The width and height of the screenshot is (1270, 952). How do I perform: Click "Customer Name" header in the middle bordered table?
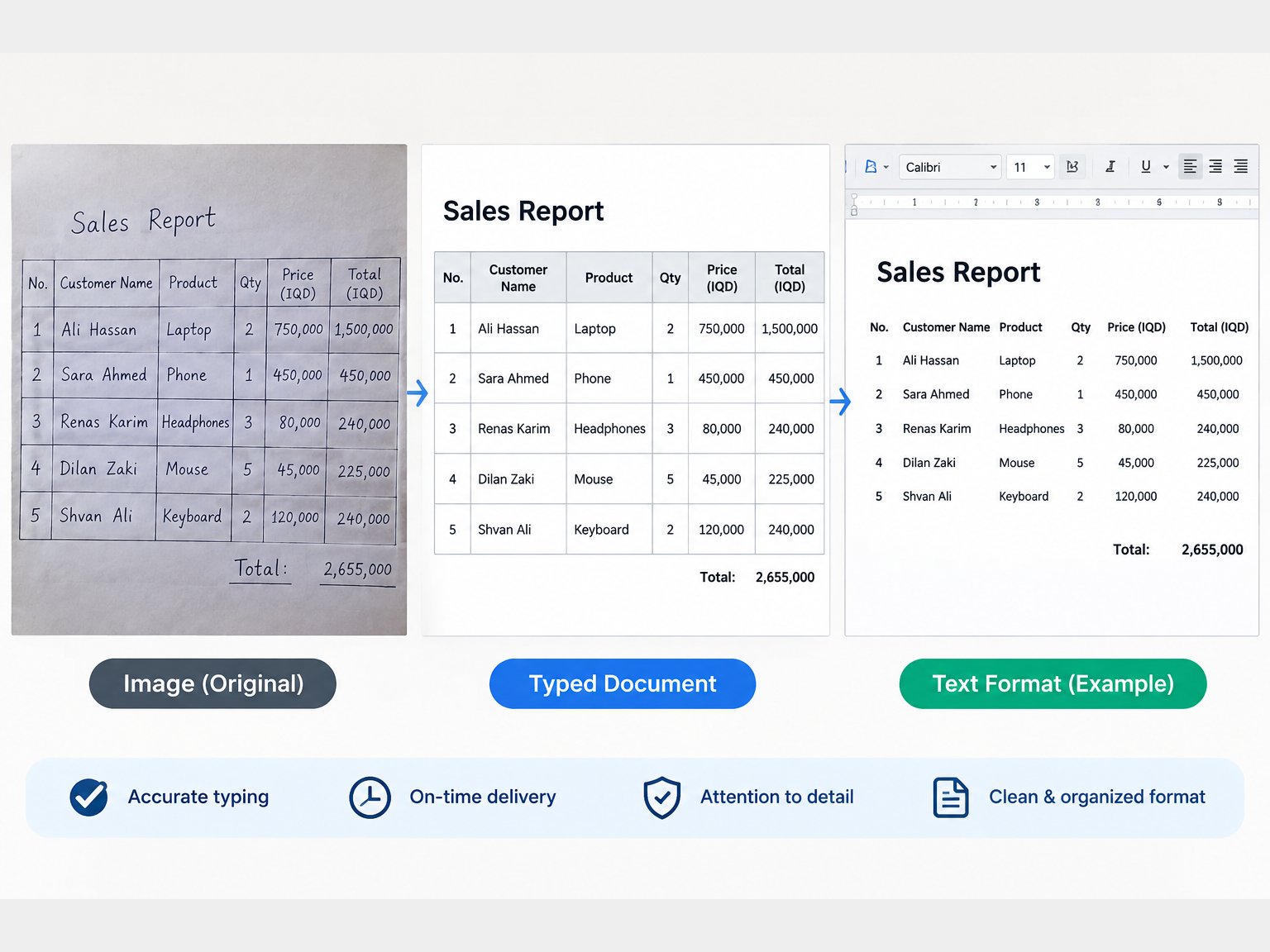coord(518,278)
